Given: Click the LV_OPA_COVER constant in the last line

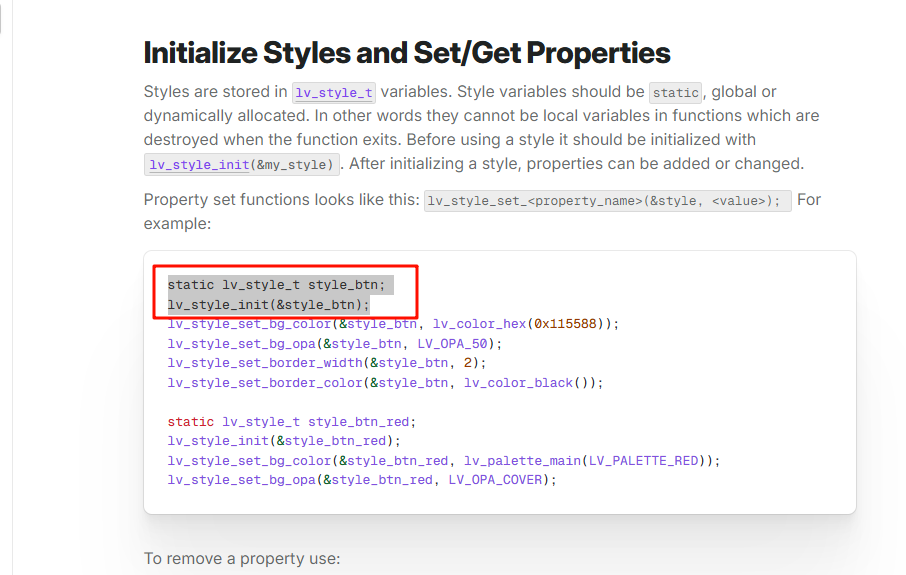Looking at the screenshot, I should click(x=498, y=480).
